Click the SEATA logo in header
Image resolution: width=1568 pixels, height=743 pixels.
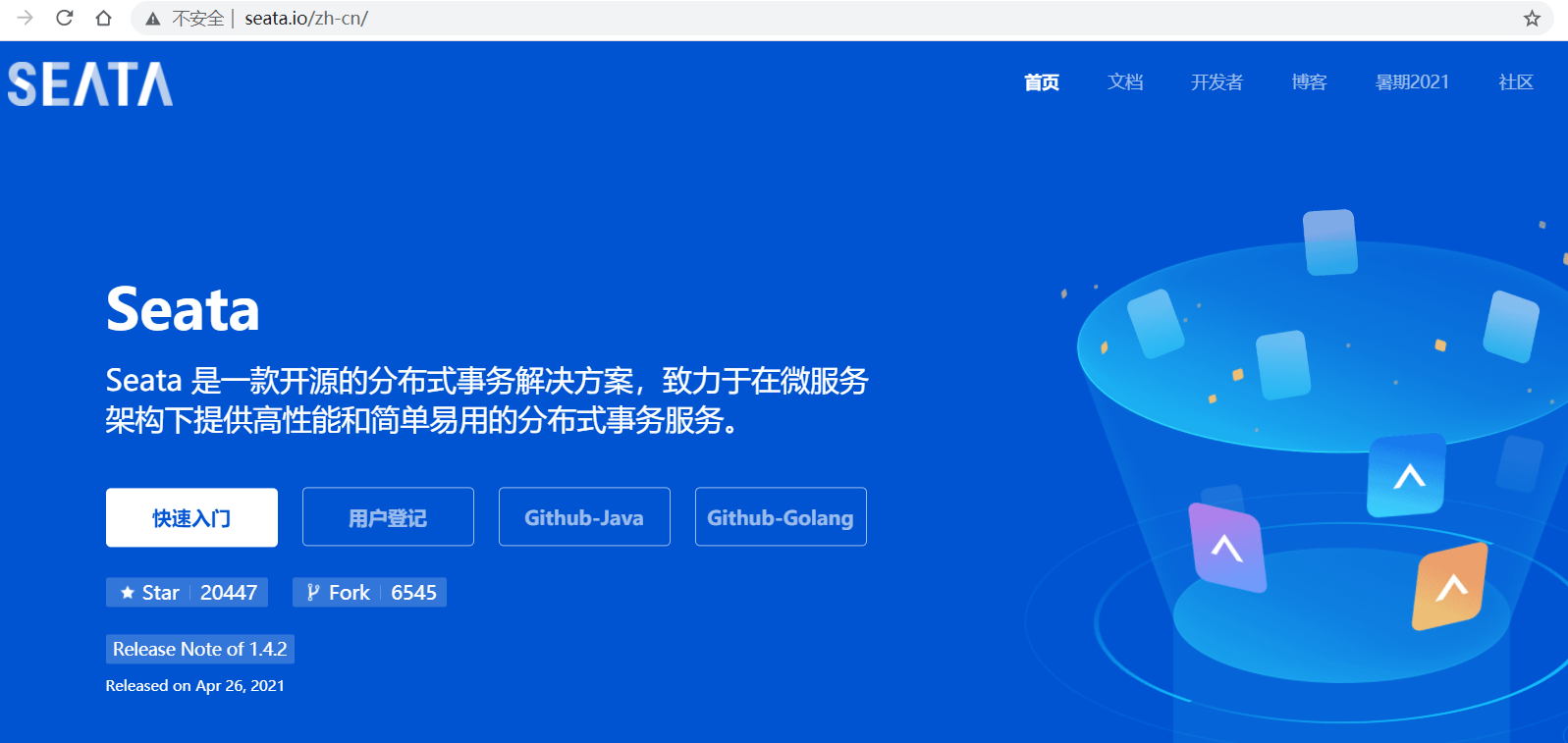point(90,83)
